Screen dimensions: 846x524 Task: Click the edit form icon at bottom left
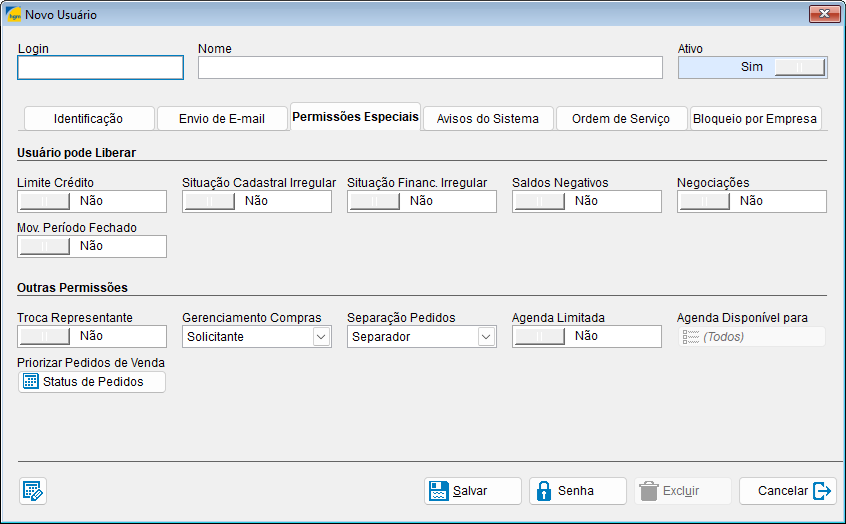point(33,491)
